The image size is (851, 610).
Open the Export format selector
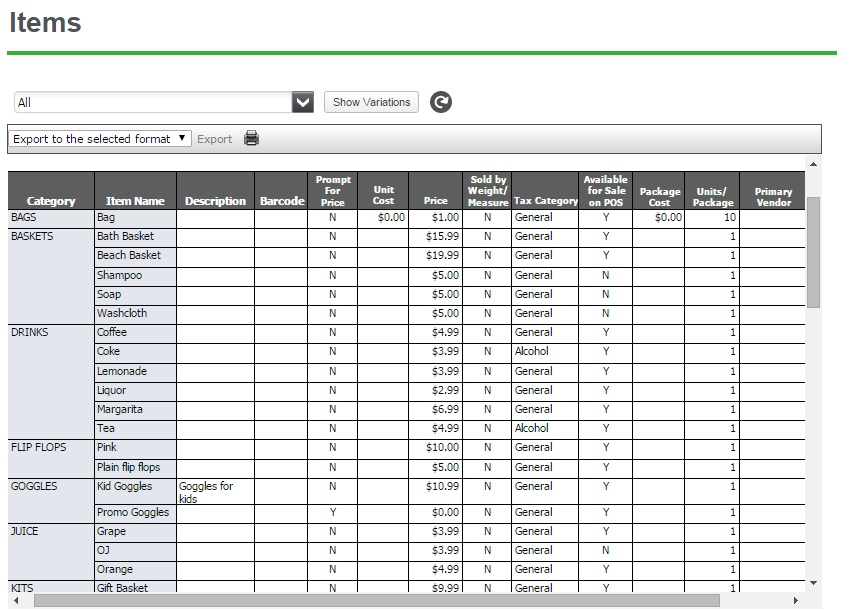tap(100, 139)
